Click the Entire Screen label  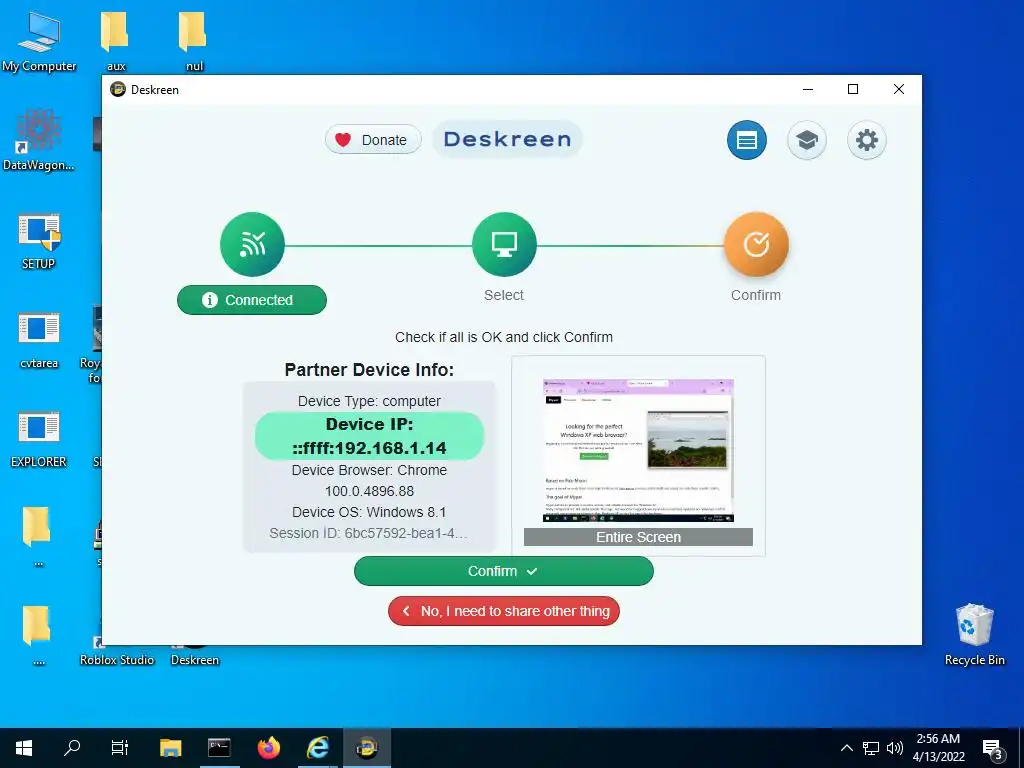pos(638,537)
